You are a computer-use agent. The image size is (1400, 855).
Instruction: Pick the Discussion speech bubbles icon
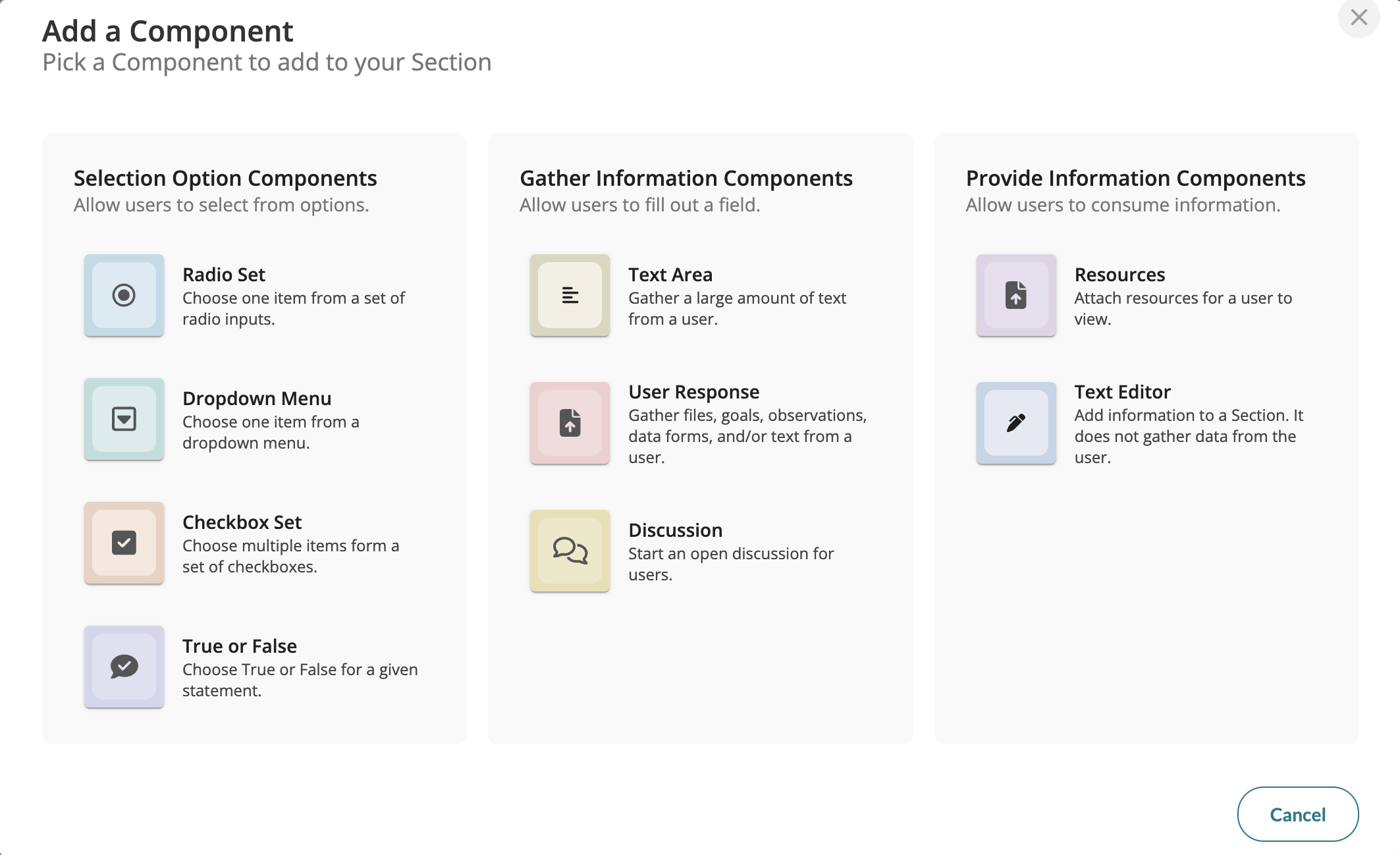pyautogui.click(x=570, y=551)
